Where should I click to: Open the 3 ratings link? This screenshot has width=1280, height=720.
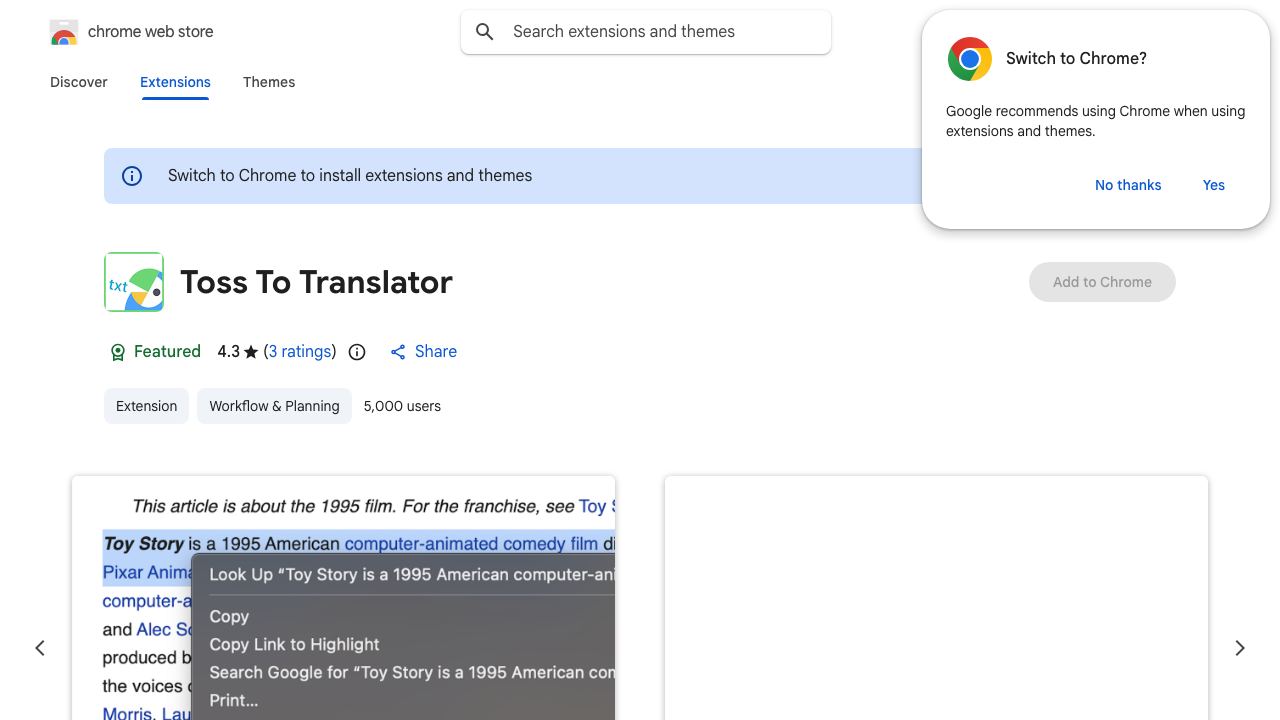point(300,352)
